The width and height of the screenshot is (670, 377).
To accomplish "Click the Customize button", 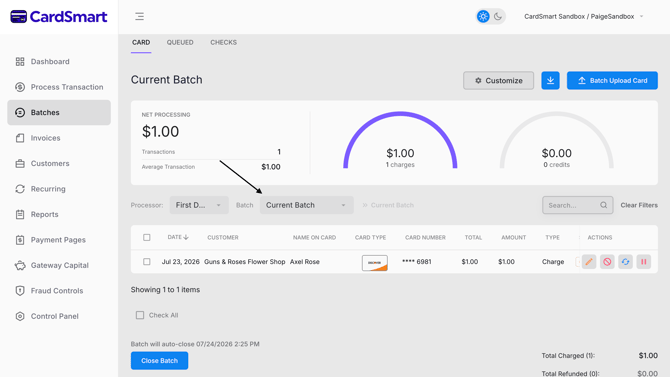I will coord(498,80).
